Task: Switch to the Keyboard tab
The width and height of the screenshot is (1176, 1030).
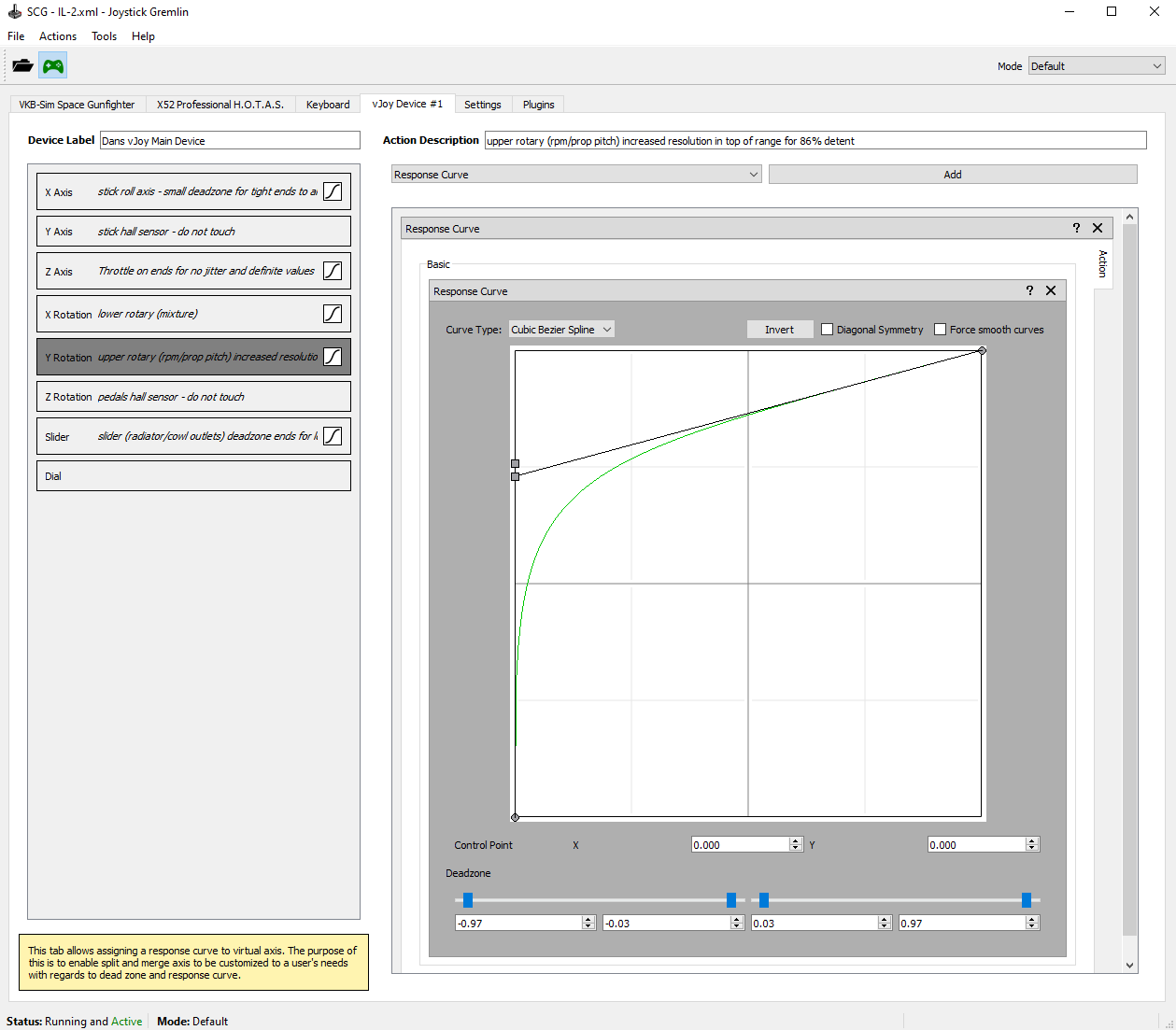Action: pos(328,105)
